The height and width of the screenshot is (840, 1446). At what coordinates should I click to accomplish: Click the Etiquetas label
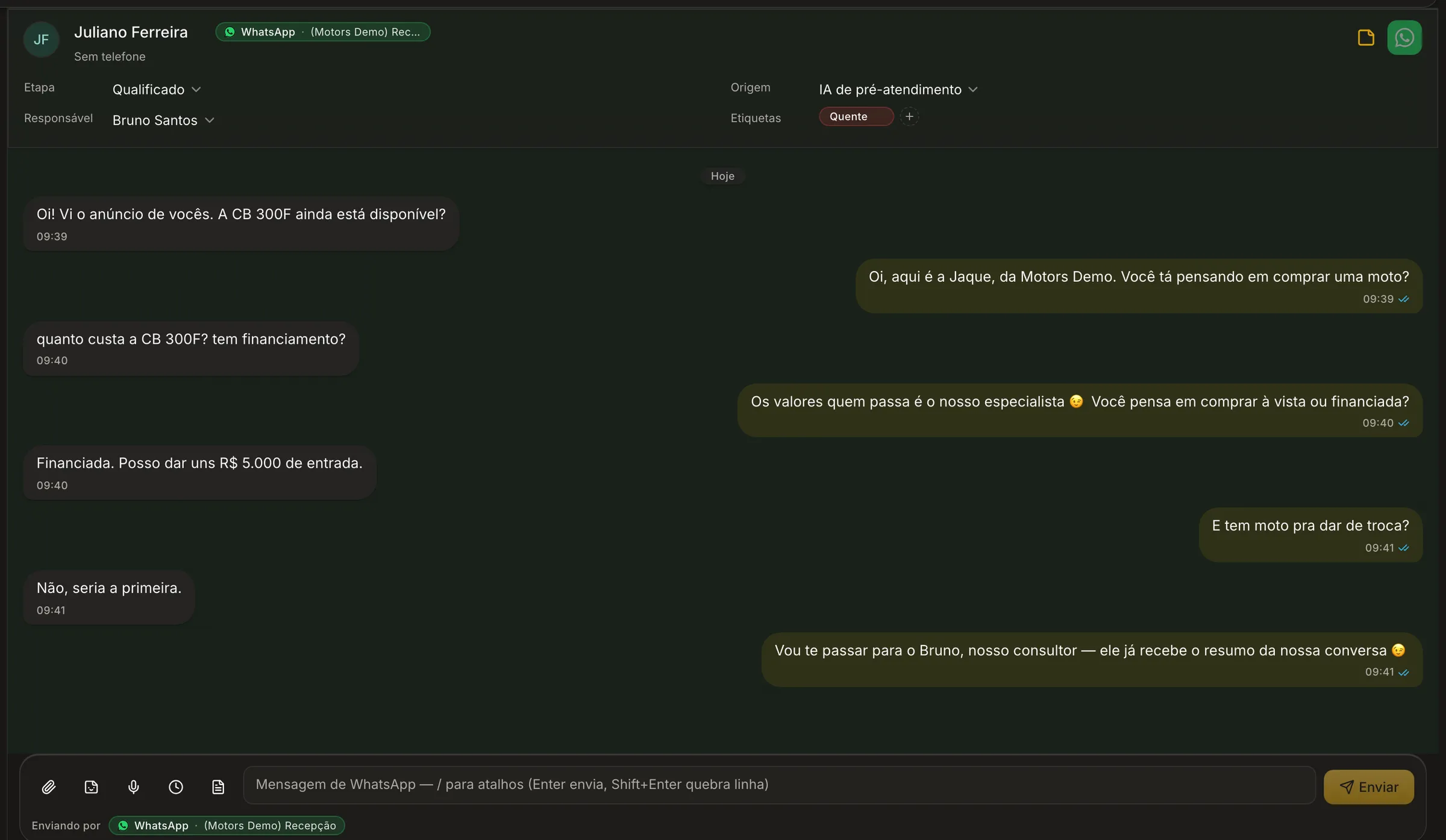756,118
